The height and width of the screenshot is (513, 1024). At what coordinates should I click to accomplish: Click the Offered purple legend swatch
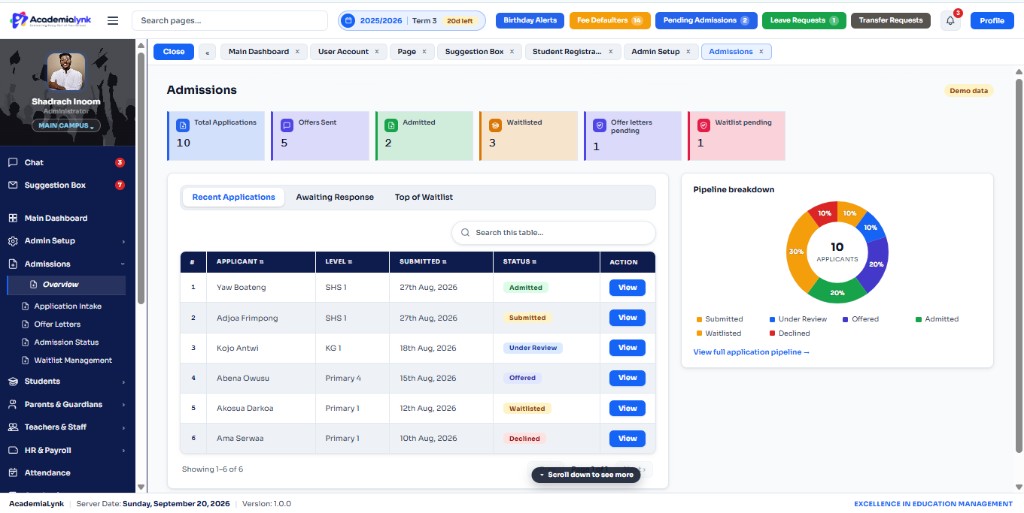(846, 320)
